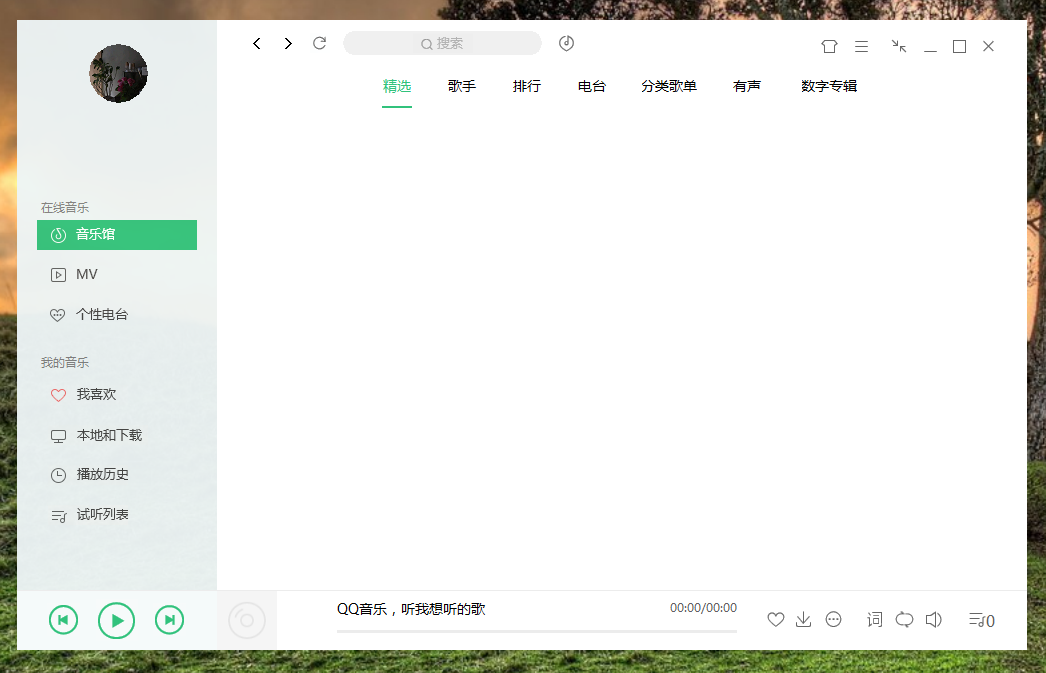
Task: Play the previous track
Action: click(63, 620)
